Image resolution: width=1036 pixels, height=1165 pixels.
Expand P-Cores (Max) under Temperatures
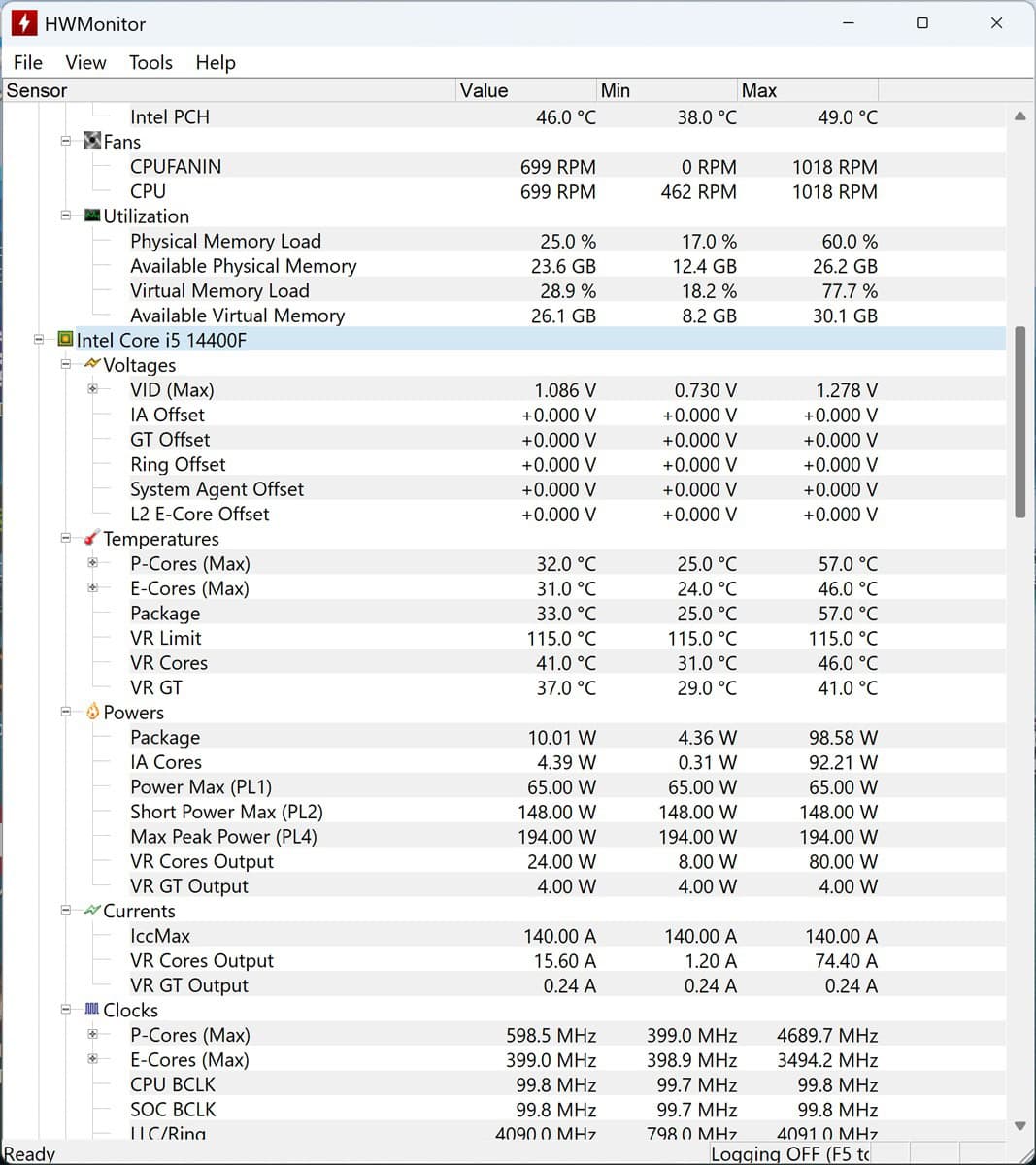[93, 563]
